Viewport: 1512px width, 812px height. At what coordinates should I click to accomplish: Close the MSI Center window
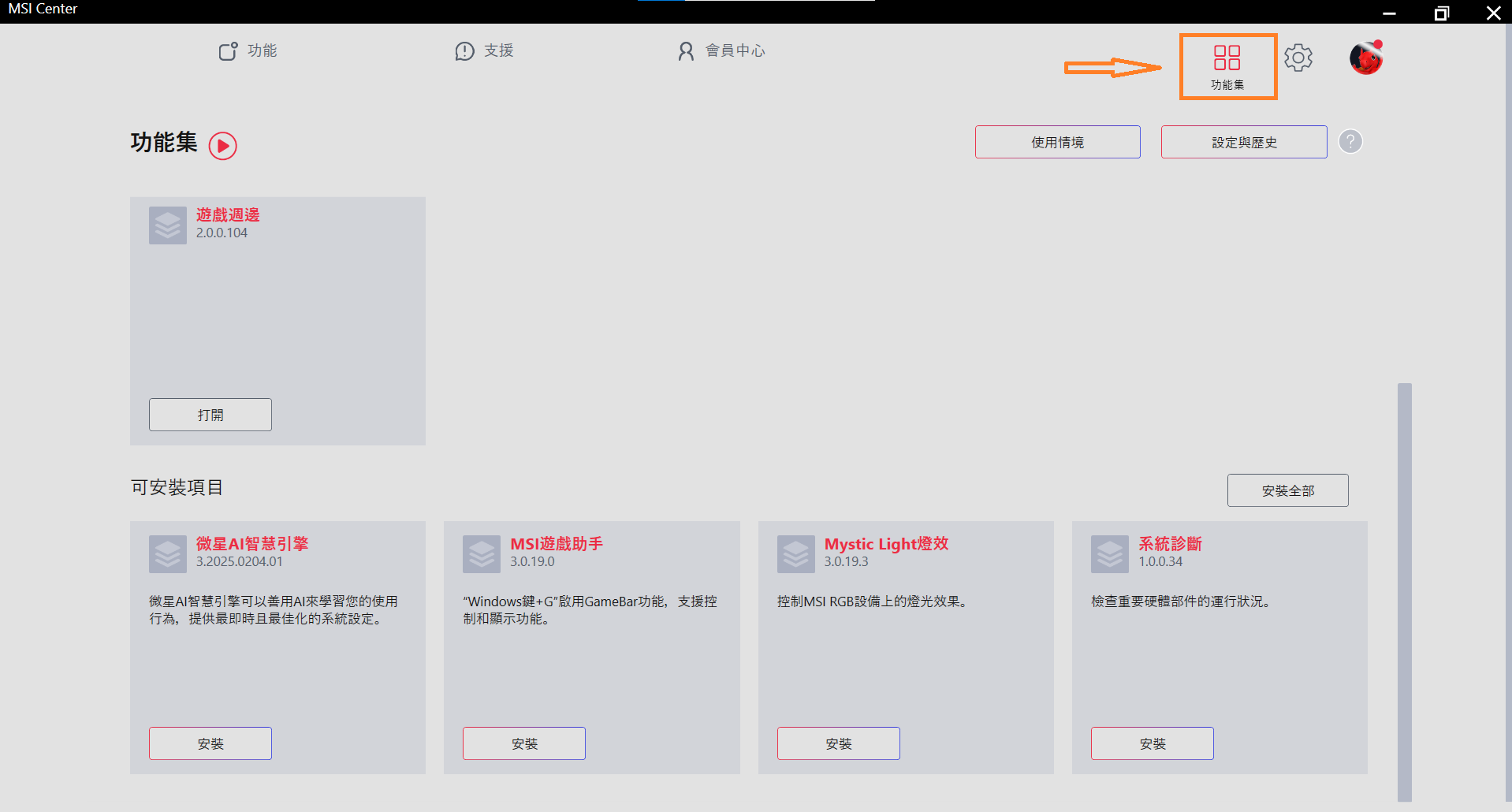(1493, 13)
